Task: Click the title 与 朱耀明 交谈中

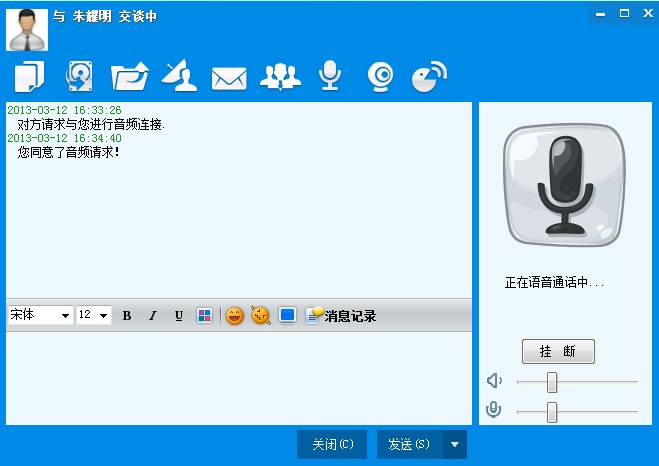Action: point(105,16)
